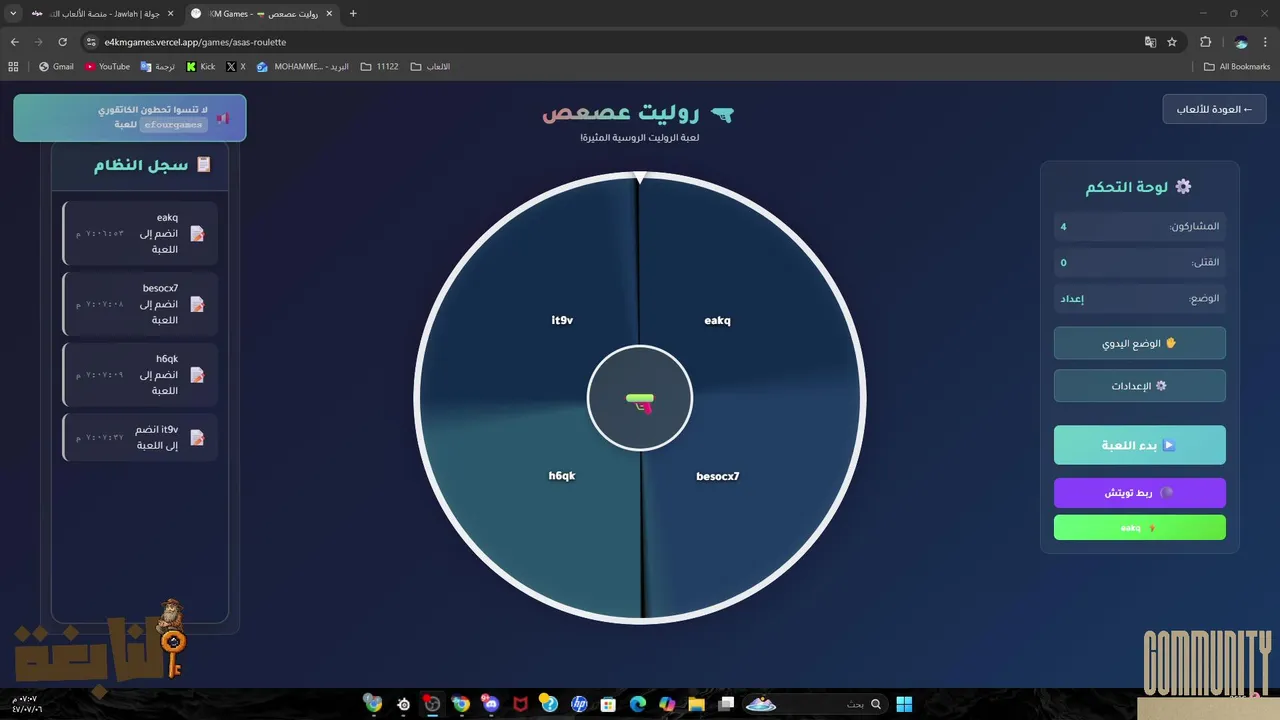Open the apps grid in bookmarks bar
Viewport: 1280px width, 720px height.
point(13,67)
